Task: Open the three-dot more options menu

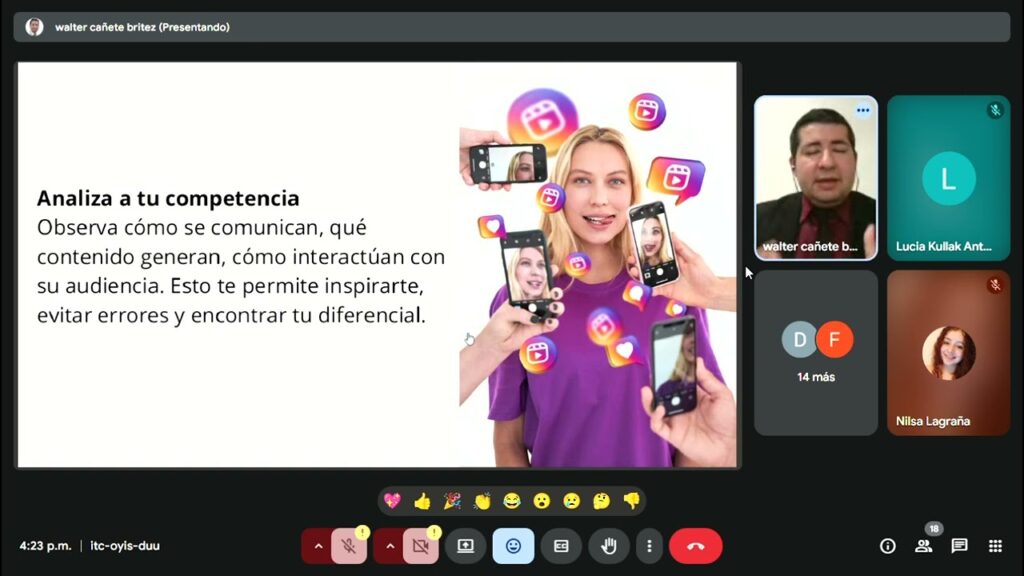Action: point(649,546)
